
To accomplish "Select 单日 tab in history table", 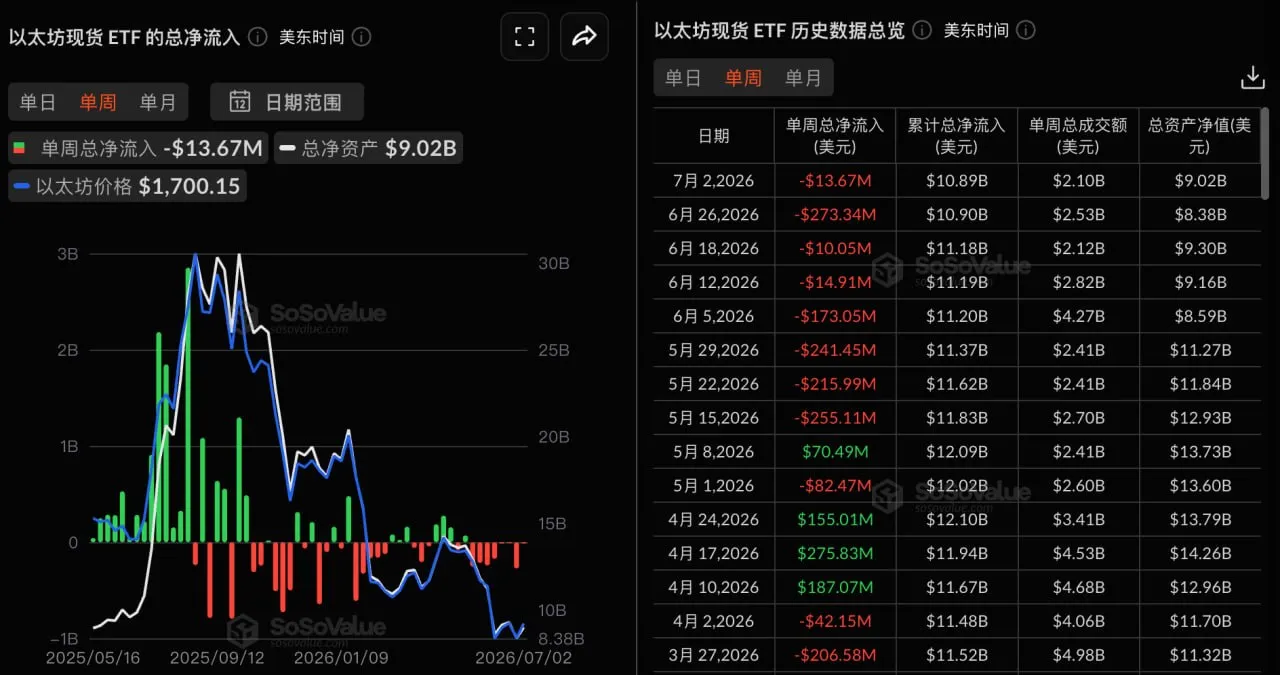I will pyautogui.click(x=684, y=78).
